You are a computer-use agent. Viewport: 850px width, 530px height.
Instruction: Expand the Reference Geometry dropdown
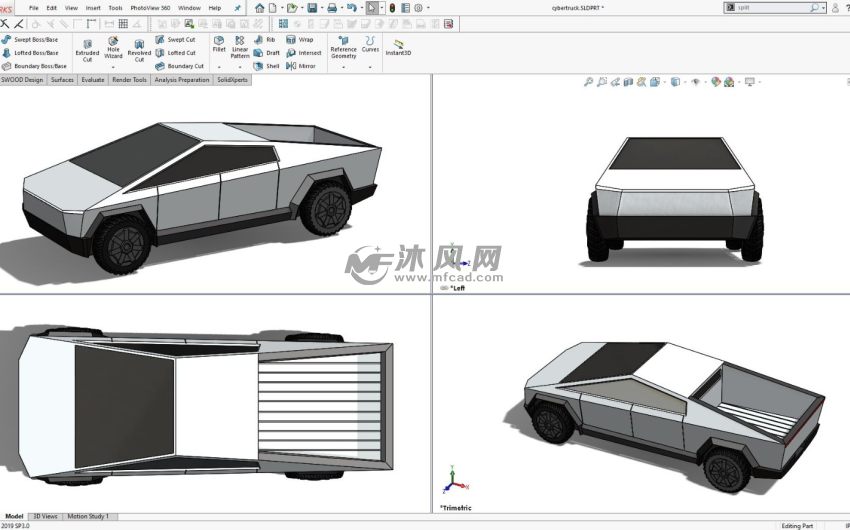343,67
